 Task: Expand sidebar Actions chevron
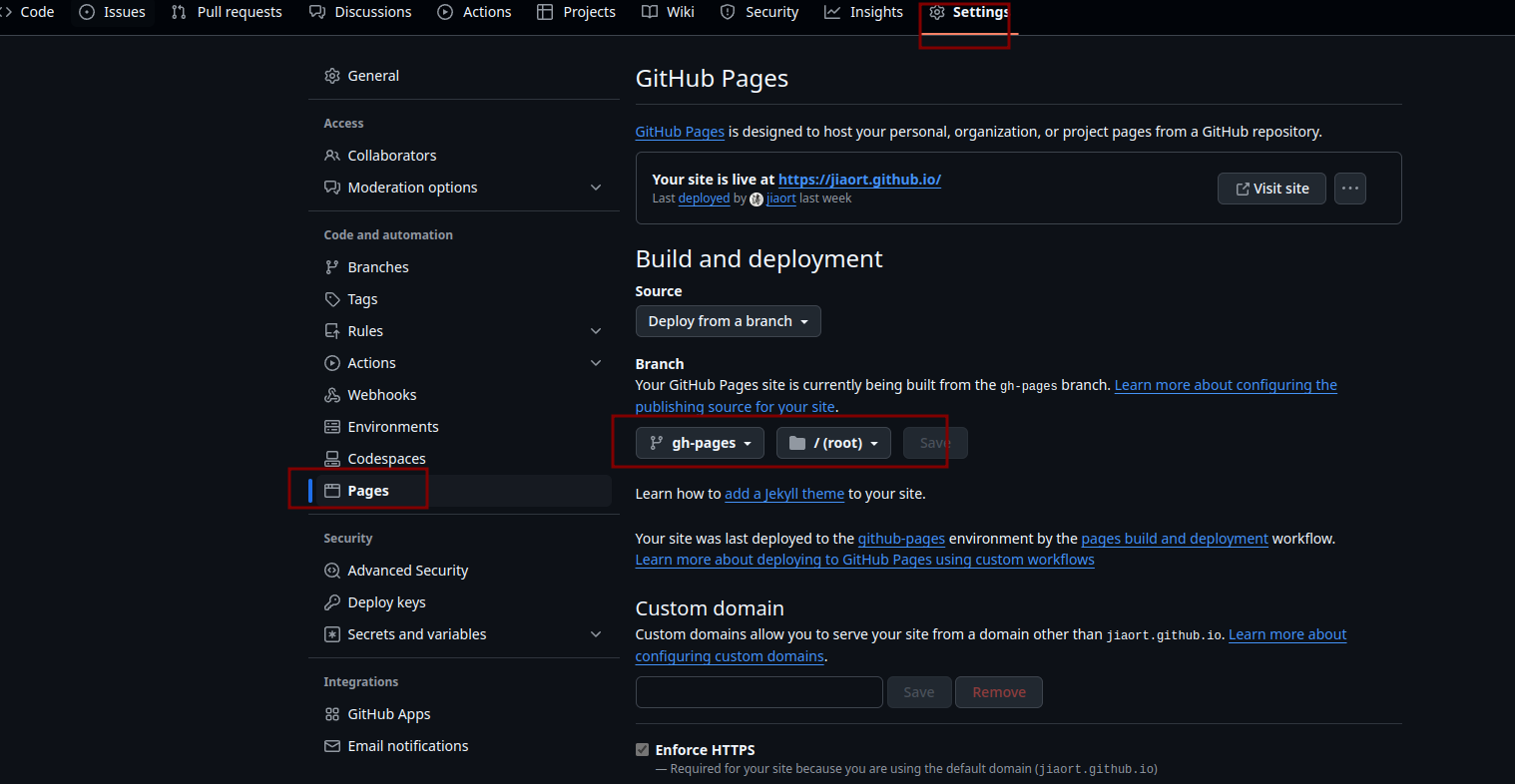coord(596,363)
